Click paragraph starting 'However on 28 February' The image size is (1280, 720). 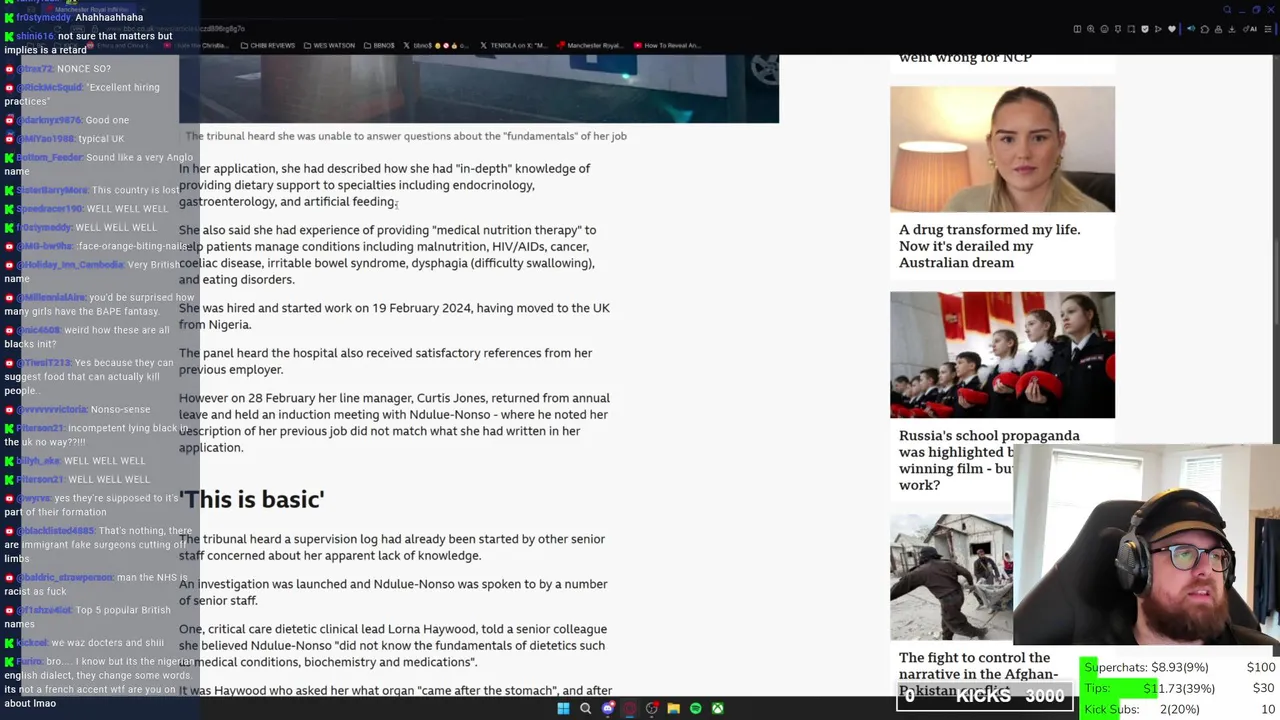coord(394,422)
